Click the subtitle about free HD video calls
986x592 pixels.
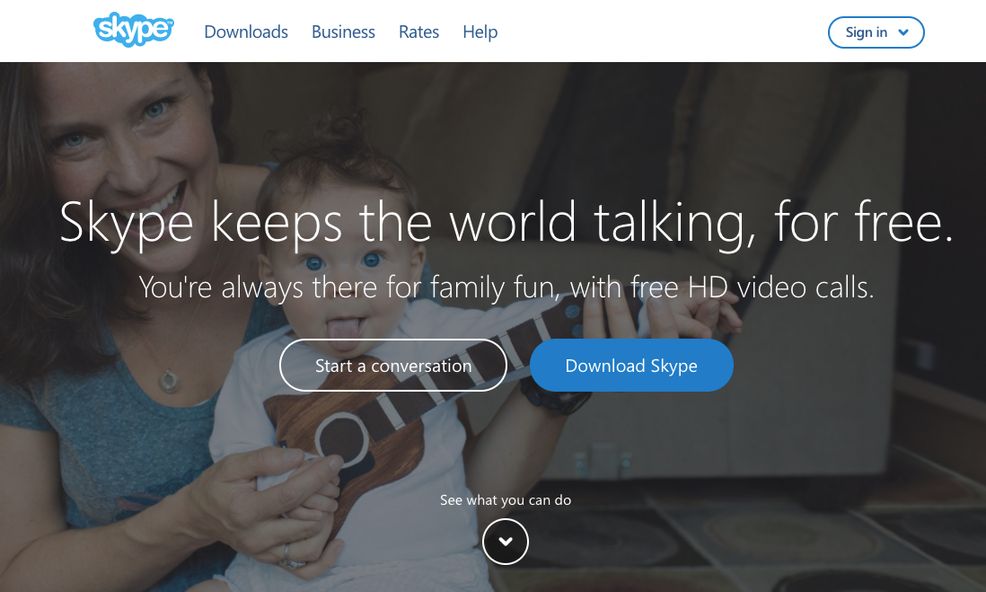(x=506, y=288)
